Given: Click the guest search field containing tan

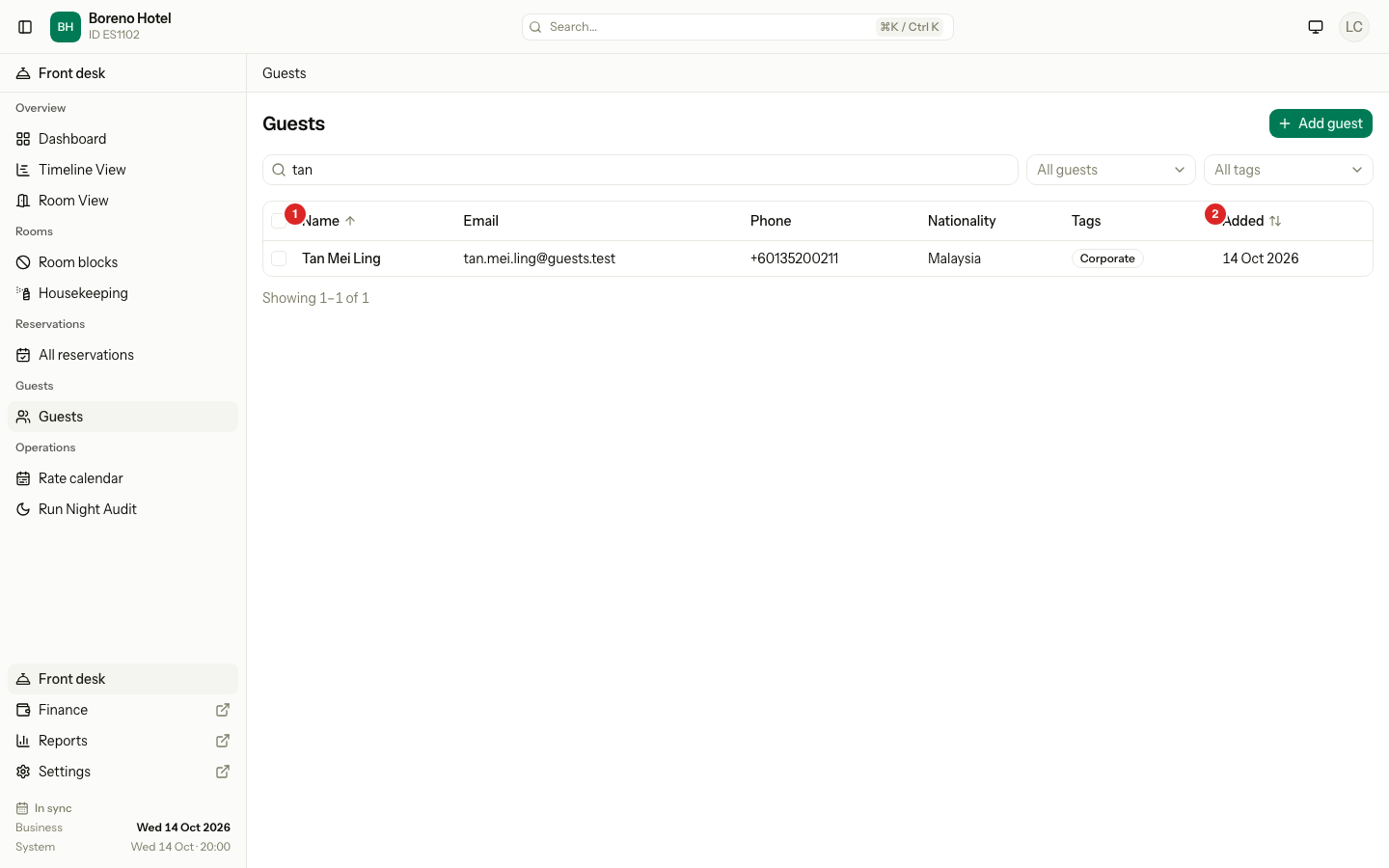Looking at the screenshot, I should [x=640, y=170].
